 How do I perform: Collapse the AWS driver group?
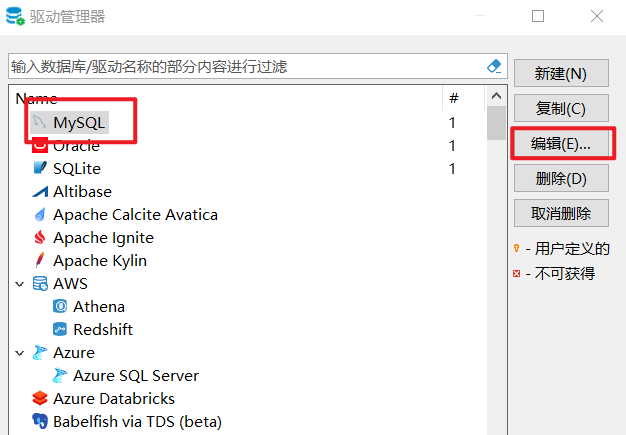tap(20, 284)
